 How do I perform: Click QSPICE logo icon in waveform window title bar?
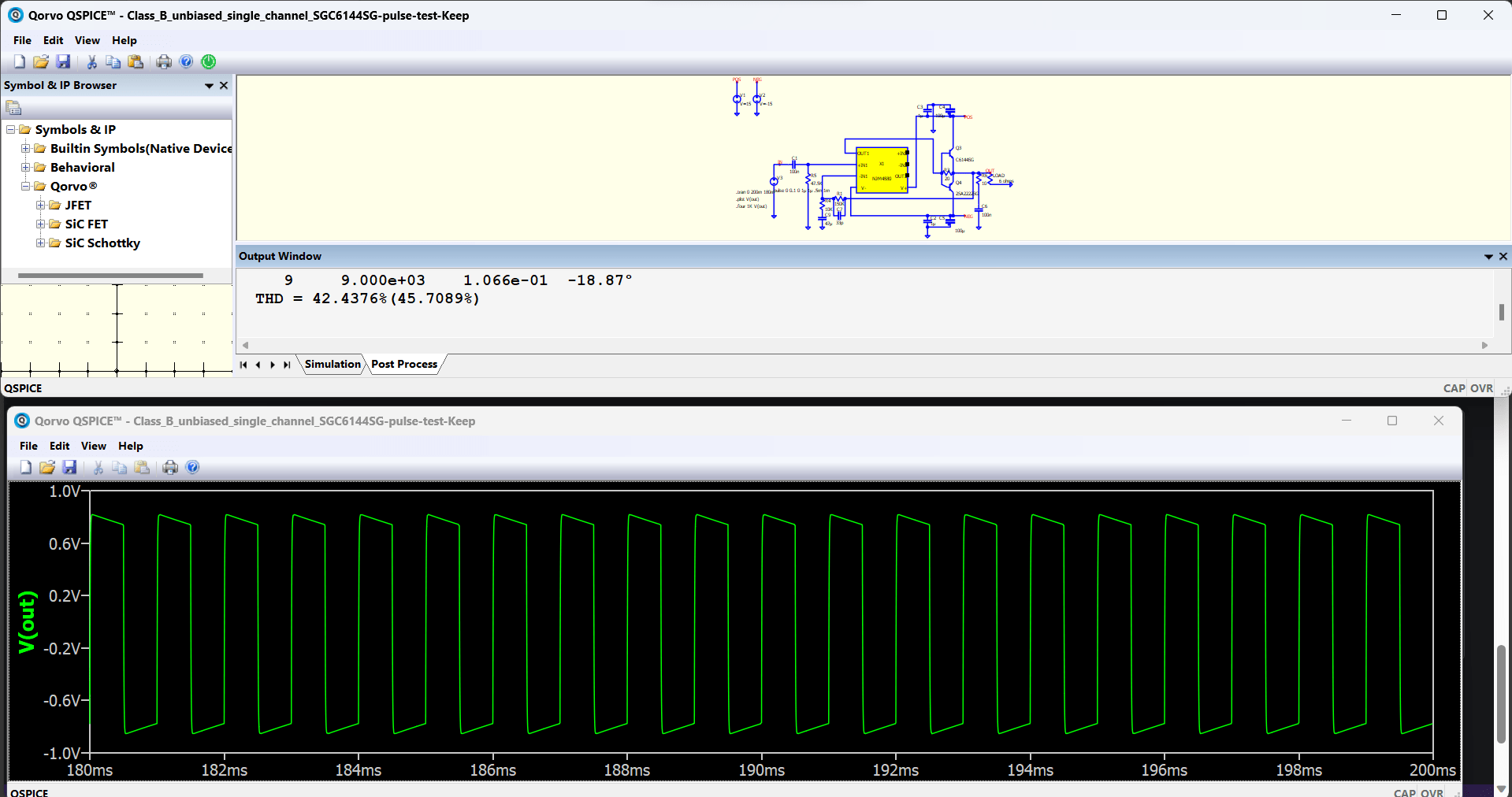coord(21,421)
